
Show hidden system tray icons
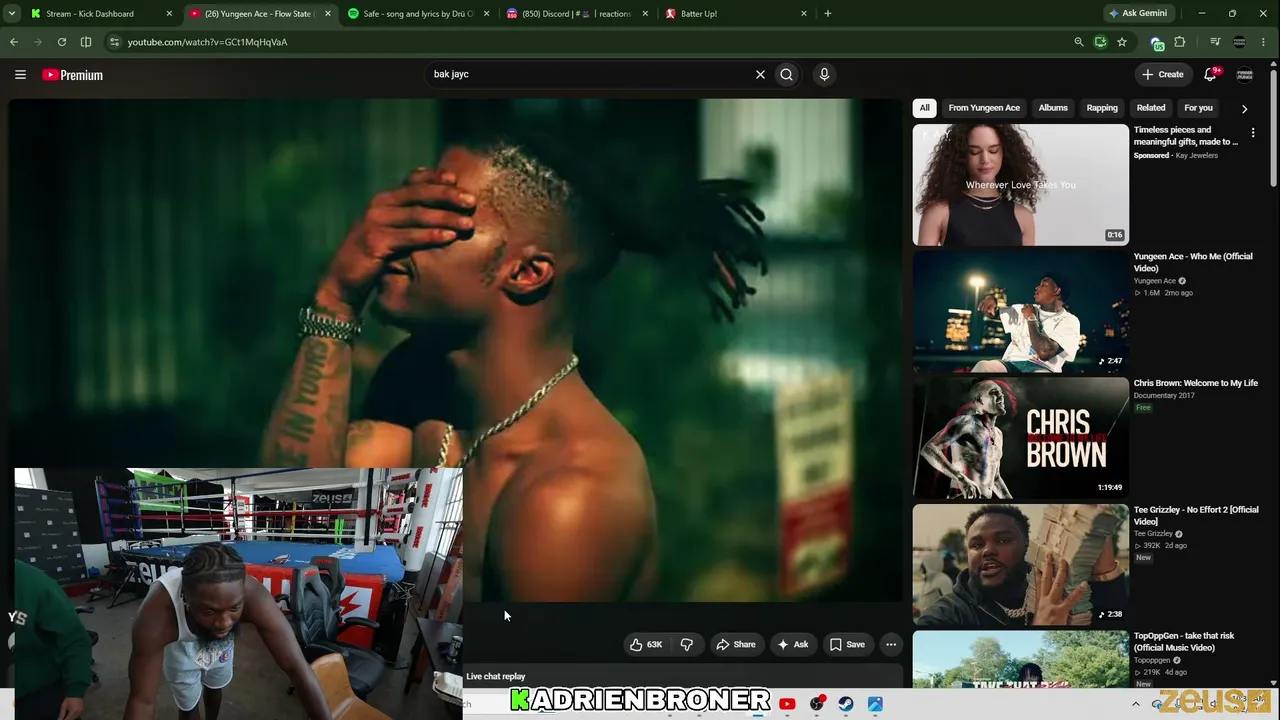coord(1135,704)
